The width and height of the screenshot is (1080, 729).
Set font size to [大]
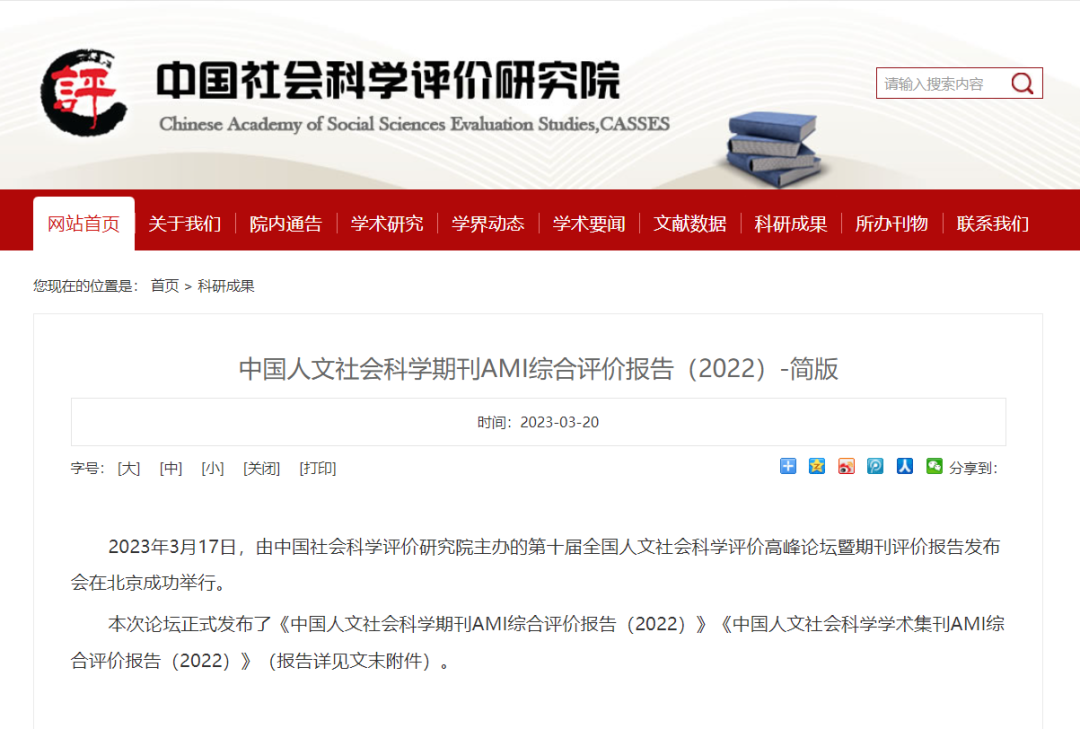pyautogui.click(x=129, y=469)
